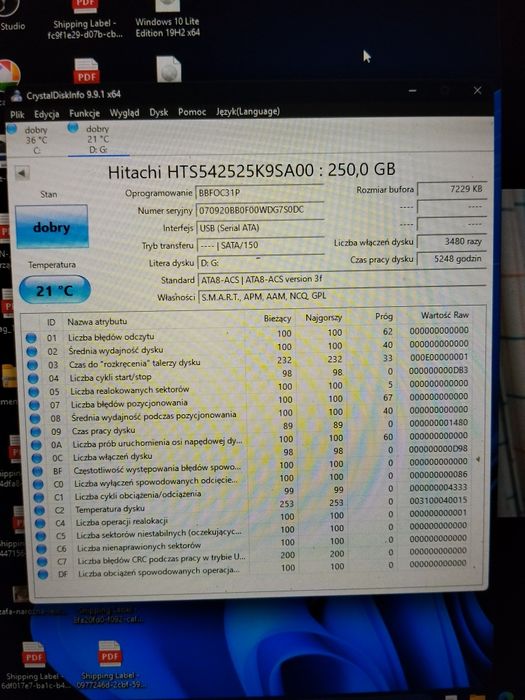Open the Wygląd menu
The height and width of the screenshot is (700, 525).
point(124,113)
